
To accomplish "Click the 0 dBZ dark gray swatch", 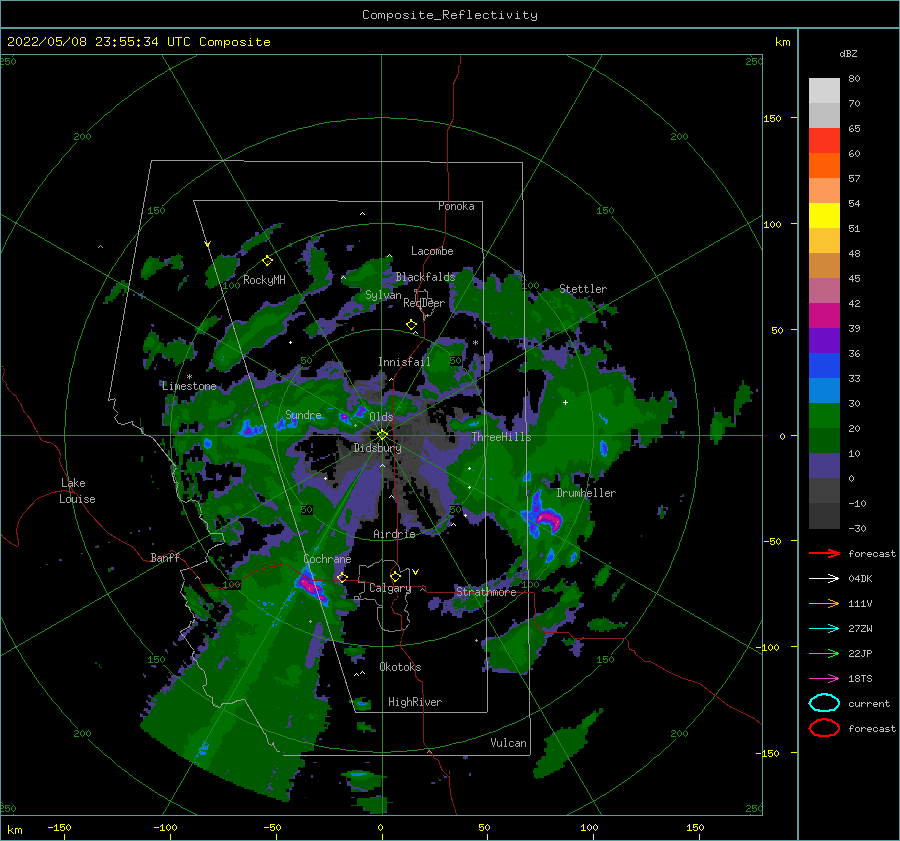I will (x=824, y=490).
